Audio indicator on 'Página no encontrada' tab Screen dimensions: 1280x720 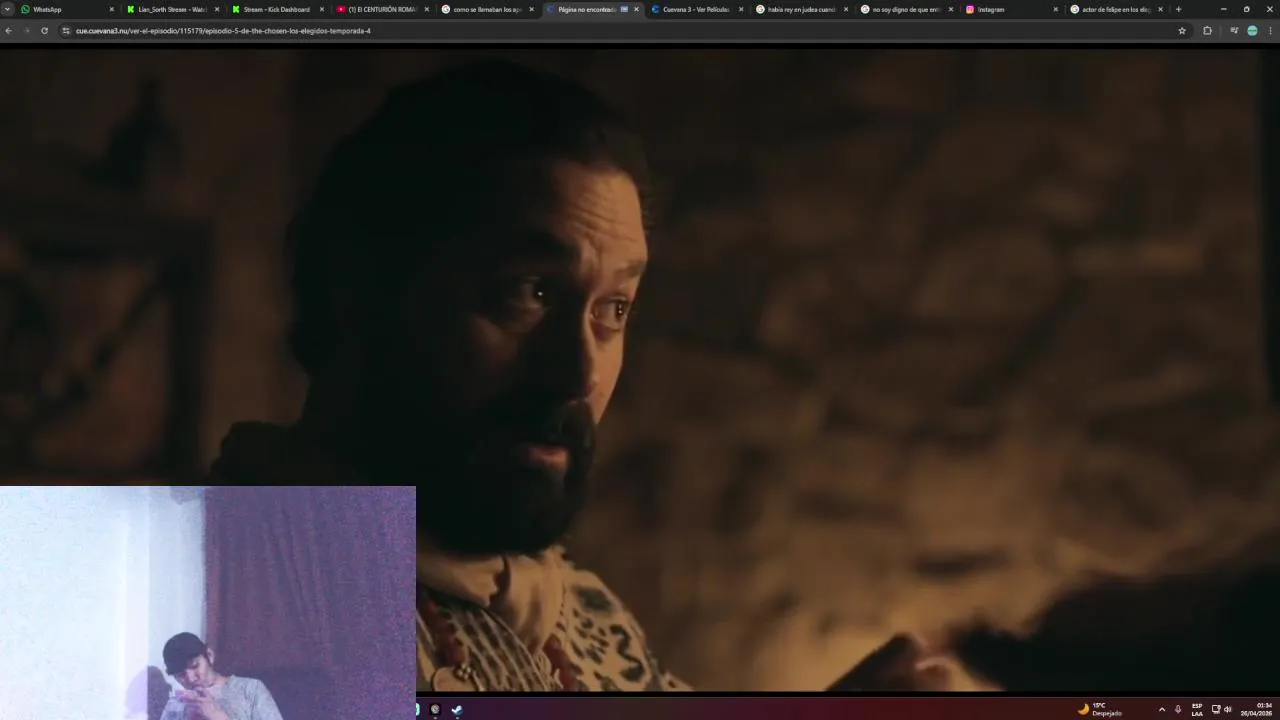pyautogui.click(x=624, y=9)
